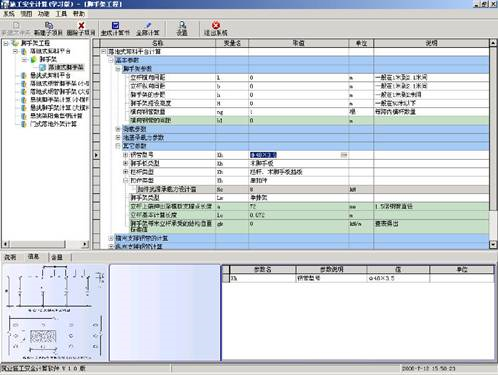The image size is (498, 375).
Task: Click the 名称 column header in the grid
Action: pyautogui.click(x=158, y=43)
